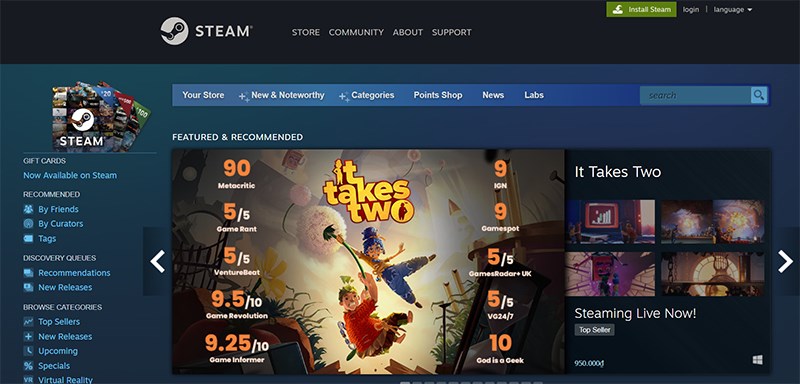
Task: Open the language dropdown
Action: 733,10
